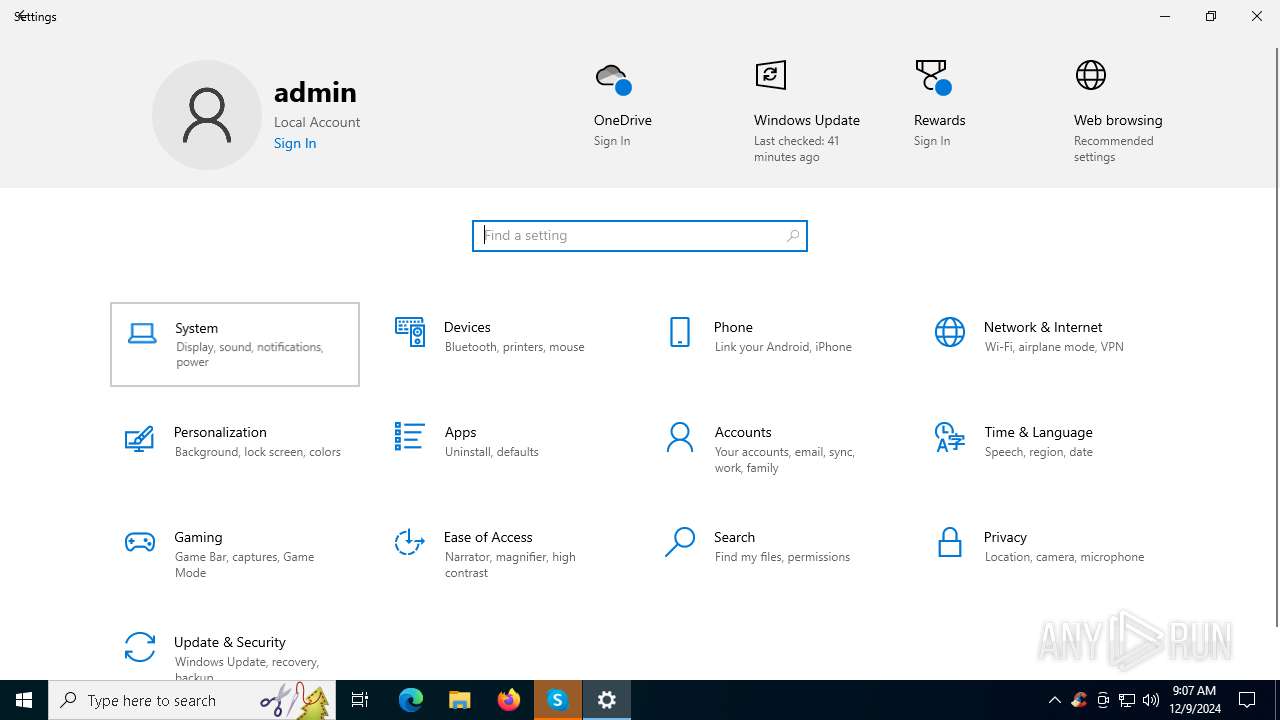This screenshot has width=1280, height=720.
Task: Click the OneDrive cloud icon
Action: coord(612,77)
